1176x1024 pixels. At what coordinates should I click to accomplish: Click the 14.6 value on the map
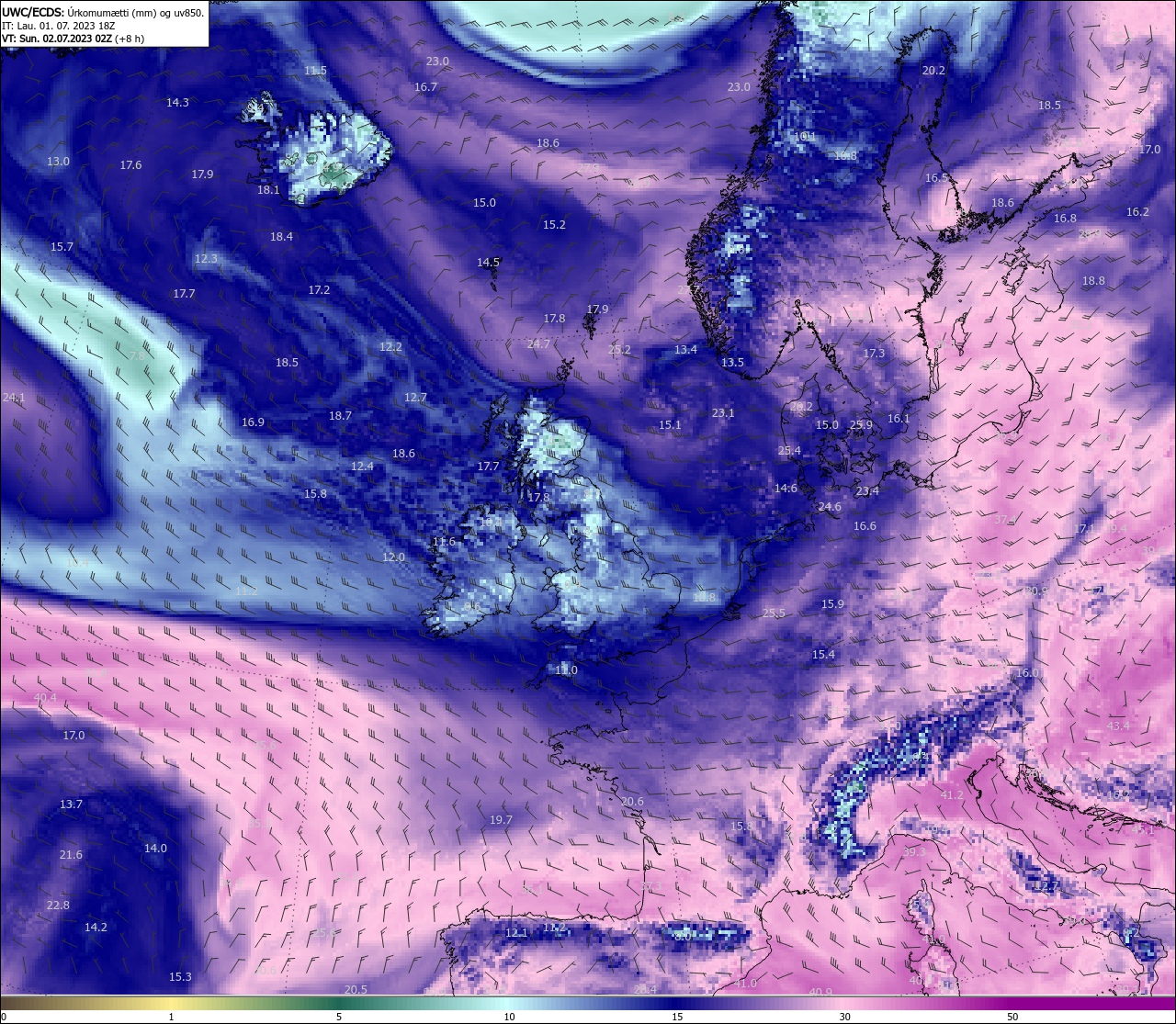pyautogui.click(x=786, y=488)
